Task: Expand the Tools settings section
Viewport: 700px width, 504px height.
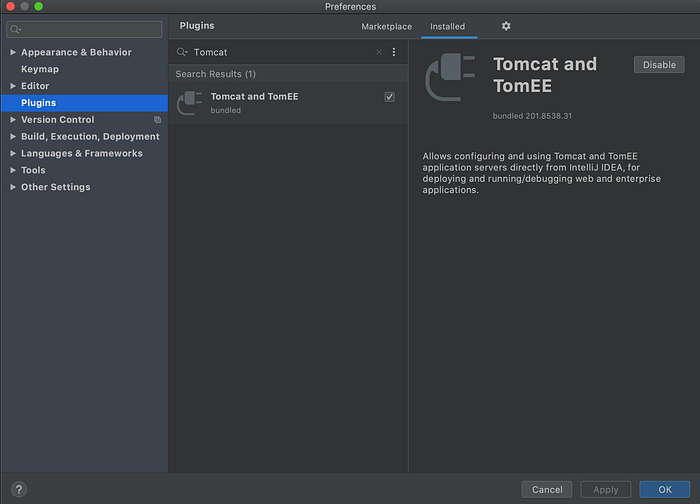Action: pos(13,170)
